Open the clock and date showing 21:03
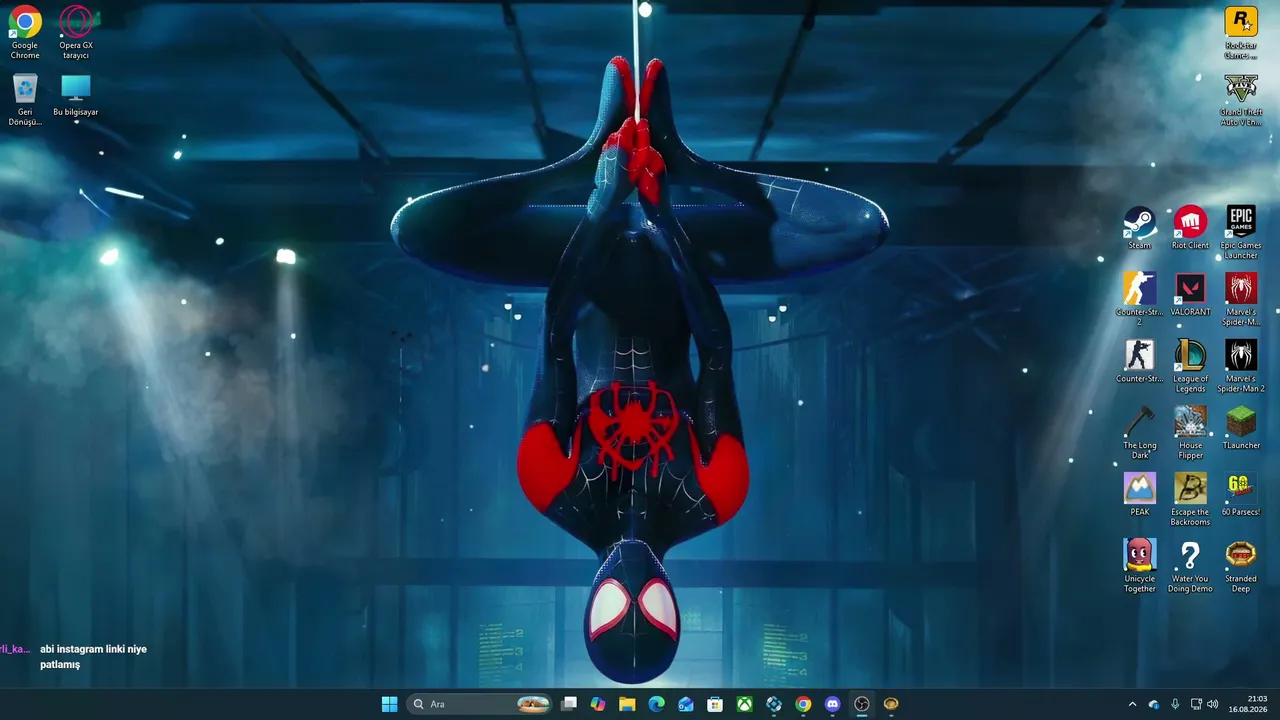Viewport: 1280px width, 720px height. click(1250, 704)
